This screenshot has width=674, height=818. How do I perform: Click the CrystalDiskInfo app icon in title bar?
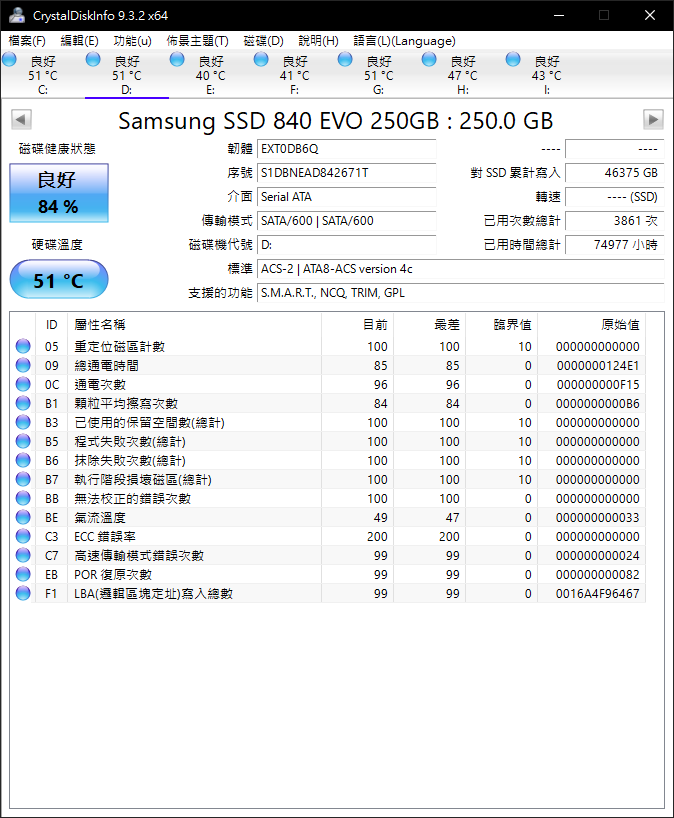click(17, 15)
